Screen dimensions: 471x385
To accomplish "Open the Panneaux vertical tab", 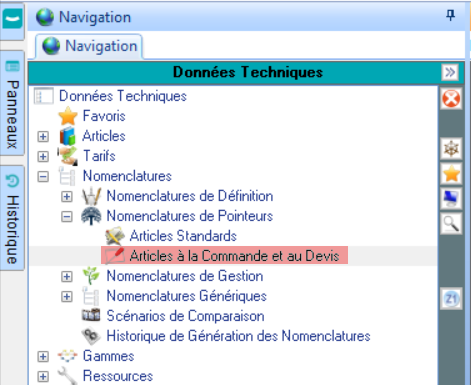I will 12,103.
